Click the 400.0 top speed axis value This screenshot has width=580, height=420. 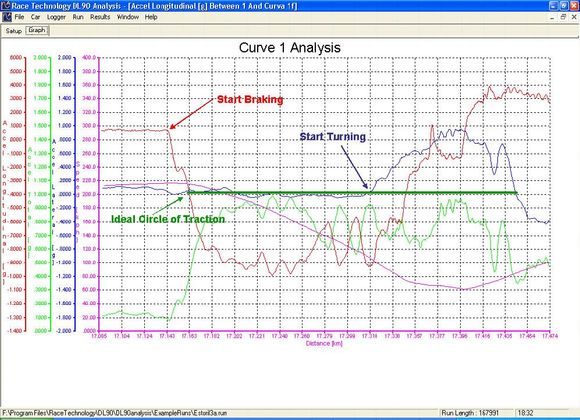coord(89,58)
